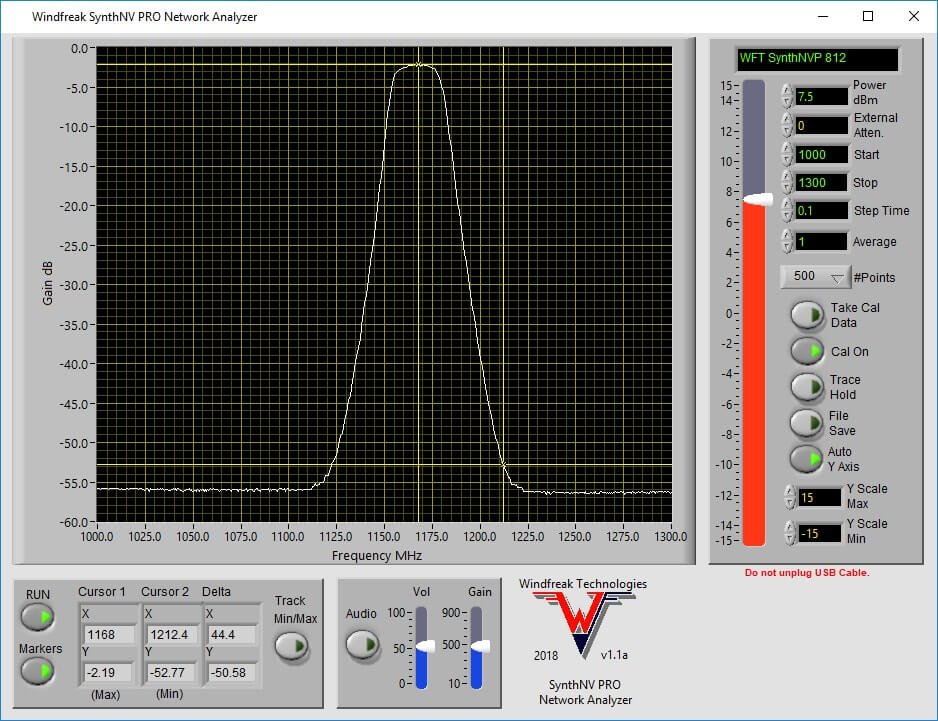Click the Start frequency stepper arrows
The width and height of the screenshot is (938, 721).
[x=787, y=154]
